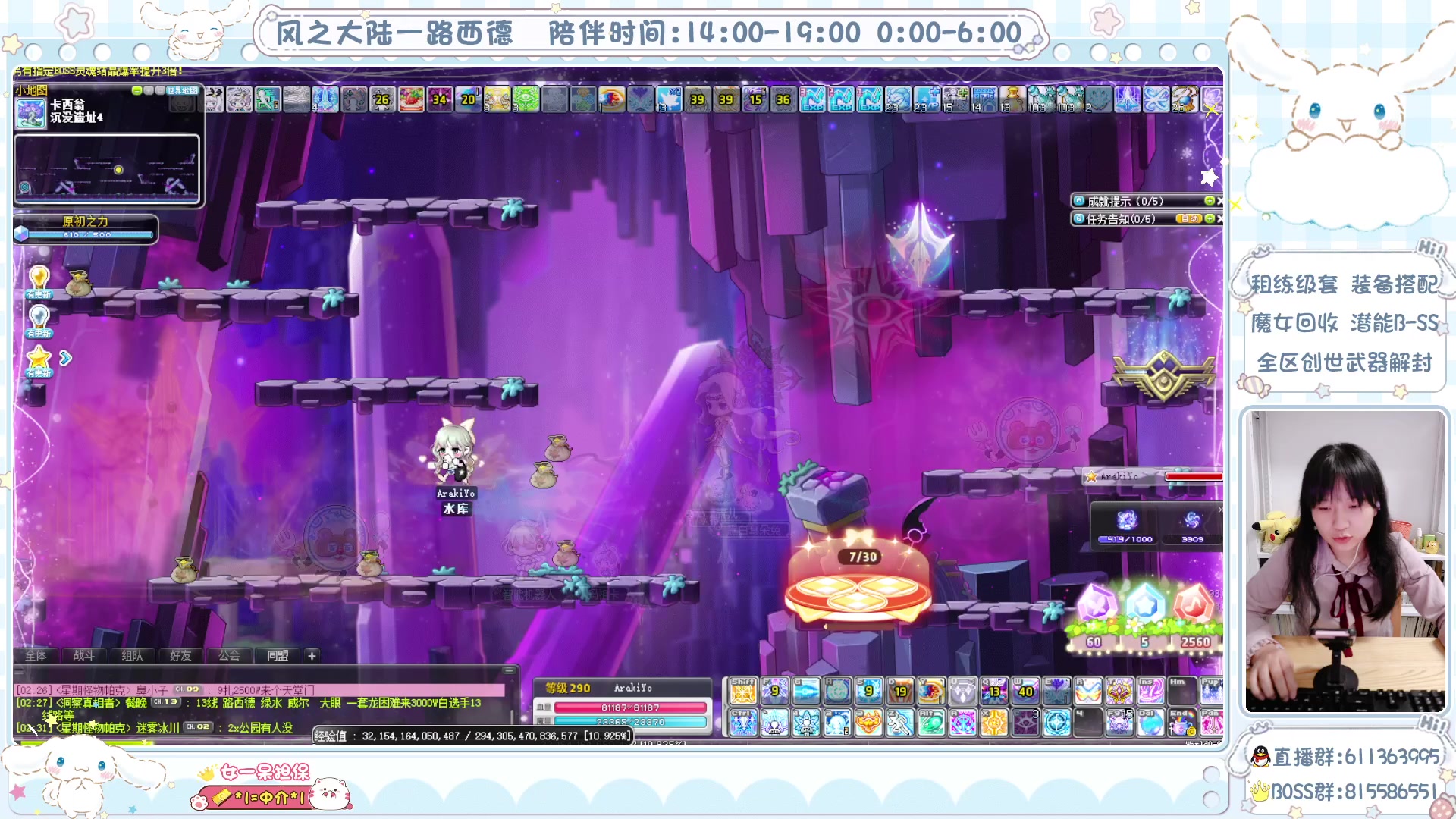Click the A icon beside 成就提示
The width and height of the screenshot is (1456, 819).
coord(1078,201)
